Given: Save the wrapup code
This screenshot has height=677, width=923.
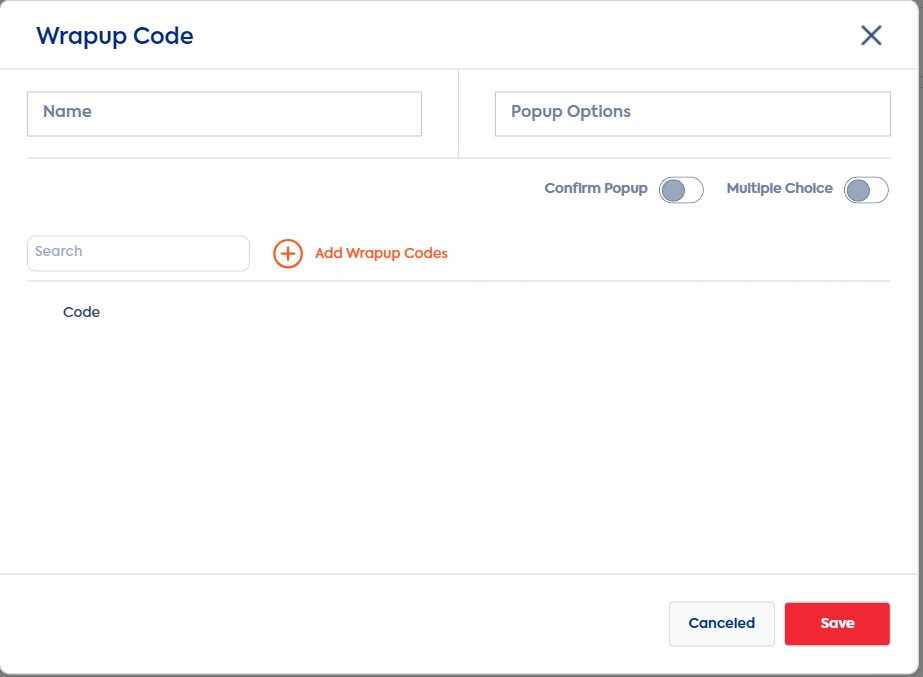Looking at the screenshot, I should [837, 623].
